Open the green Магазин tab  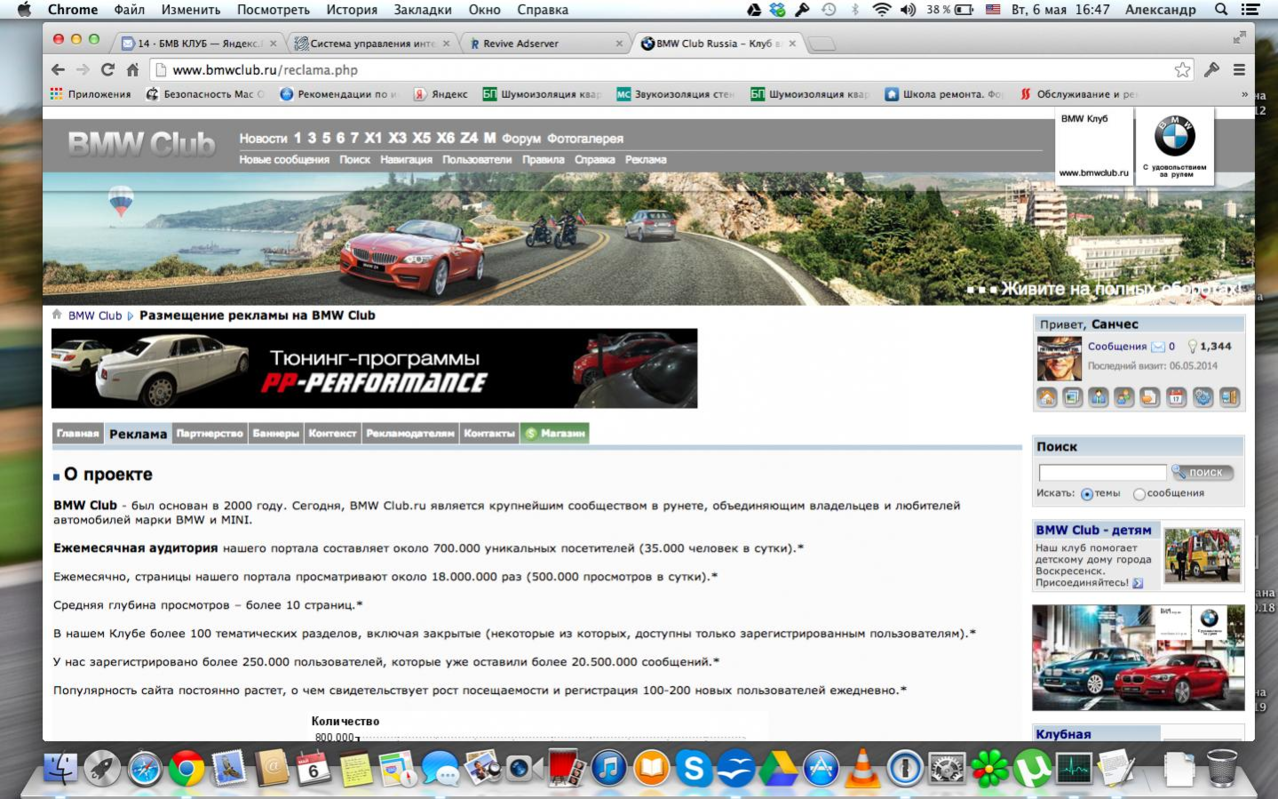554,434
